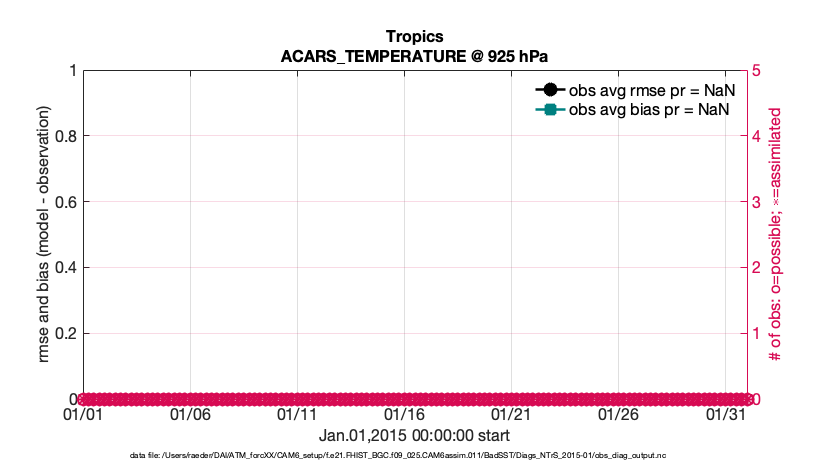Screen dimensions: 830x470
Task: Click the 01/31 x-axis tick label
Action: [726, 414]
